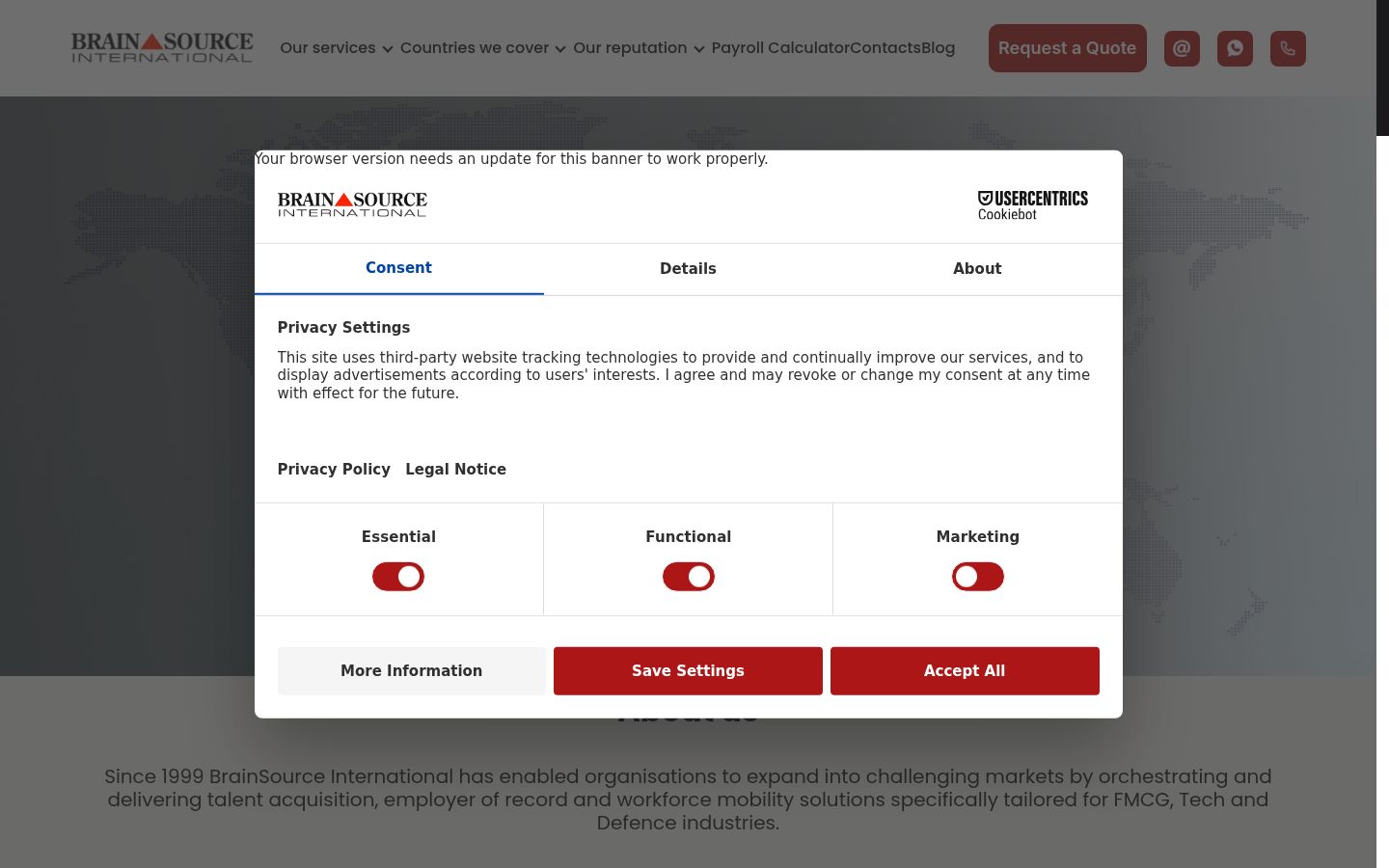1389x868 pixels.
Task: Open the Contacts menu item
Action: point(885,48)
